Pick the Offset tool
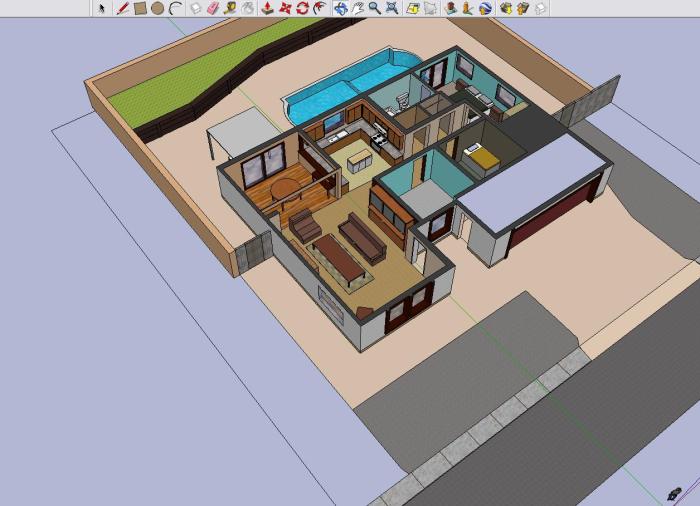The height and width of the screenshot is (506, 700). click(318, 8)
